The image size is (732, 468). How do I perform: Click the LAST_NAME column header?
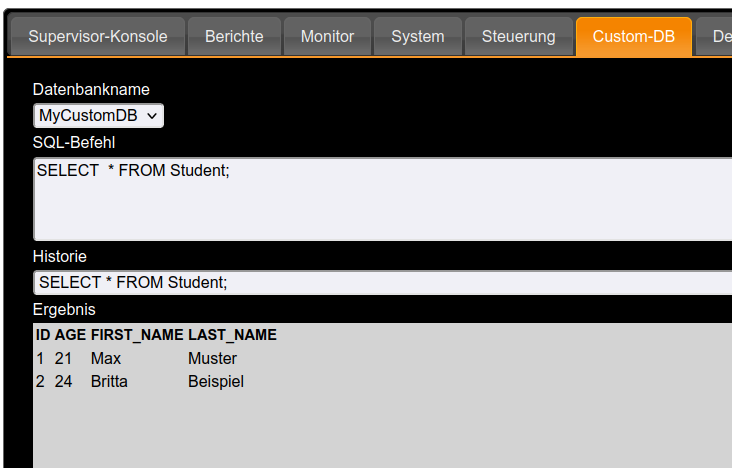point(232,335)
